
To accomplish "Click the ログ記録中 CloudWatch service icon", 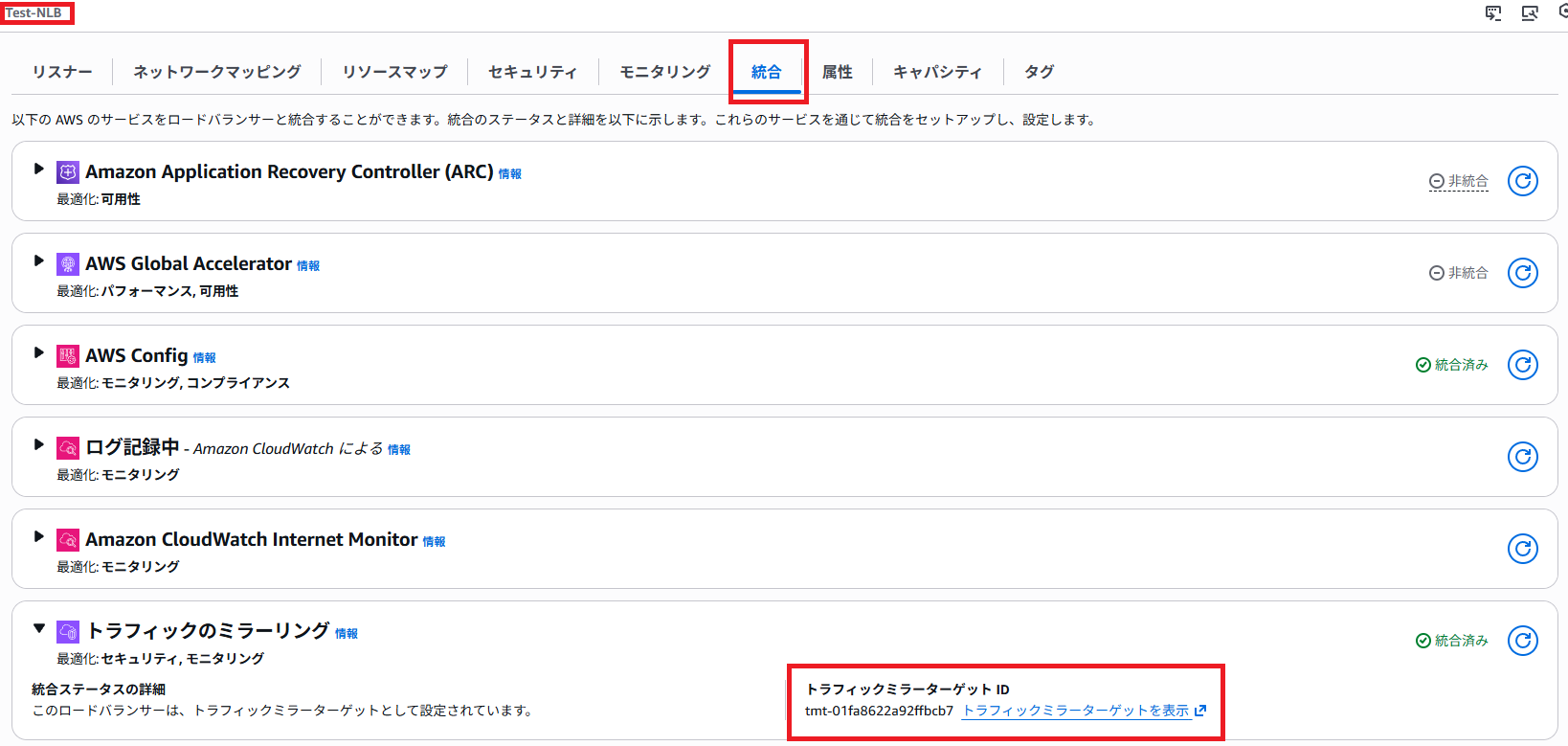I will [68, 448].
